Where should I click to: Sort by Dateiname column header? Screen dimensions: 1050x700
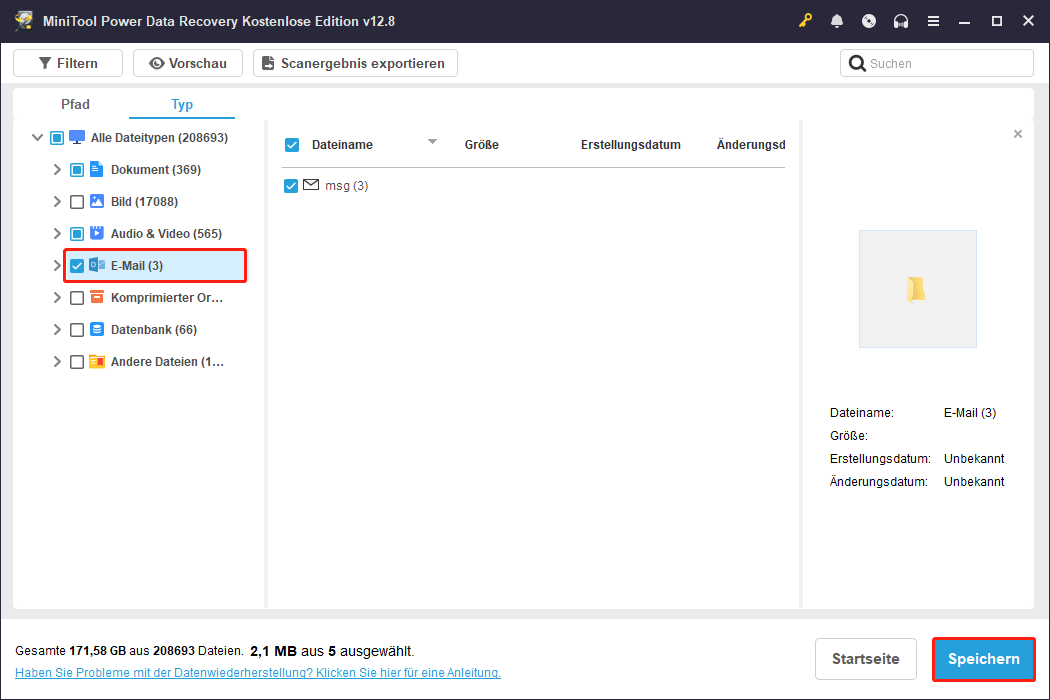coord(342,145)
